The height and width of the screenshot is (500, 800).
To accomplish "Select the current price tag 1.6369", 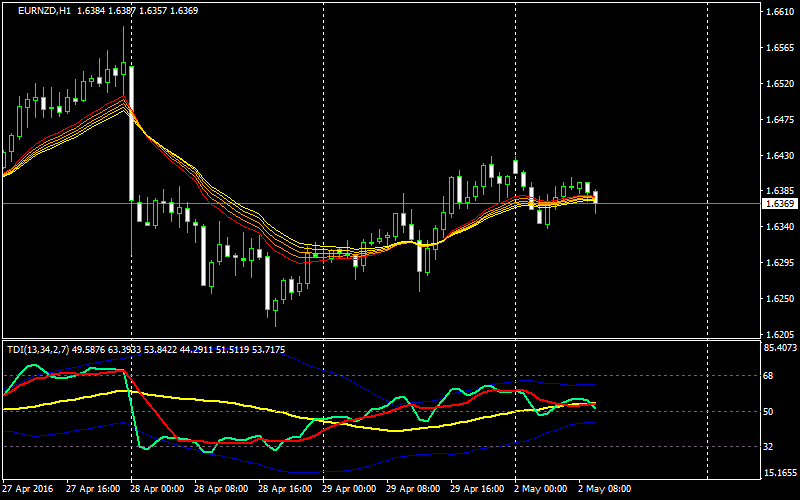I will pos(780,204).
